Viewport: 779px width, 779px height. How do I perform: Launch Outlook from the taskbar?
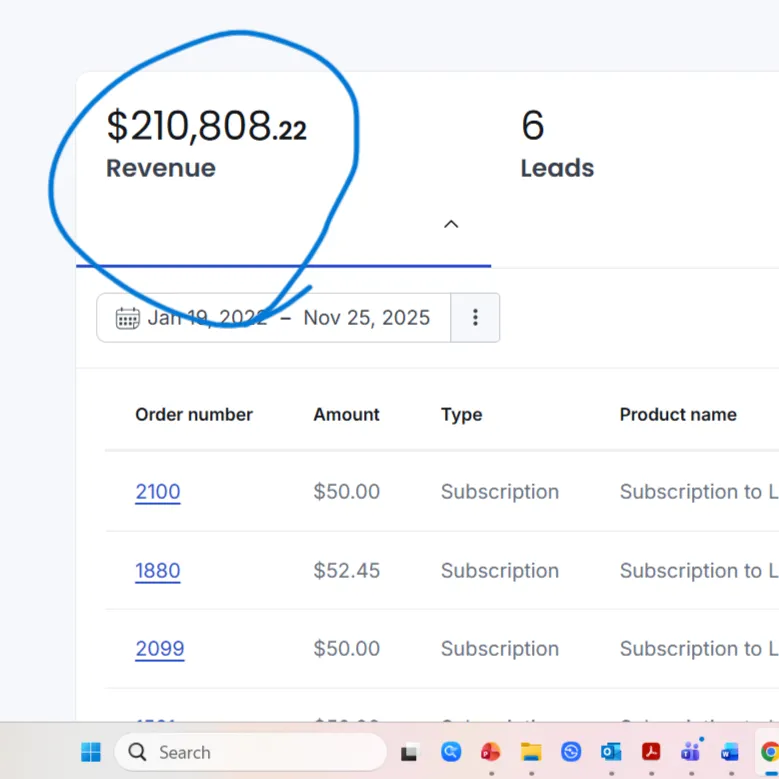tap(611, 752)
